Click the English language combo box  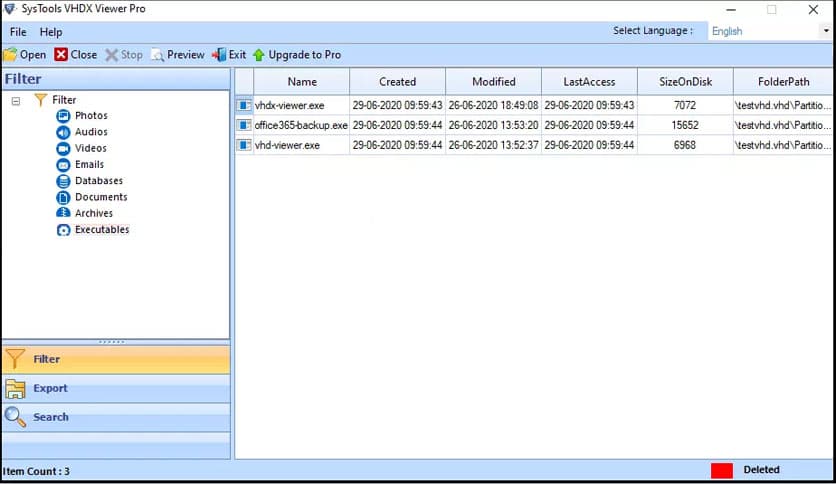click(770, 31)
